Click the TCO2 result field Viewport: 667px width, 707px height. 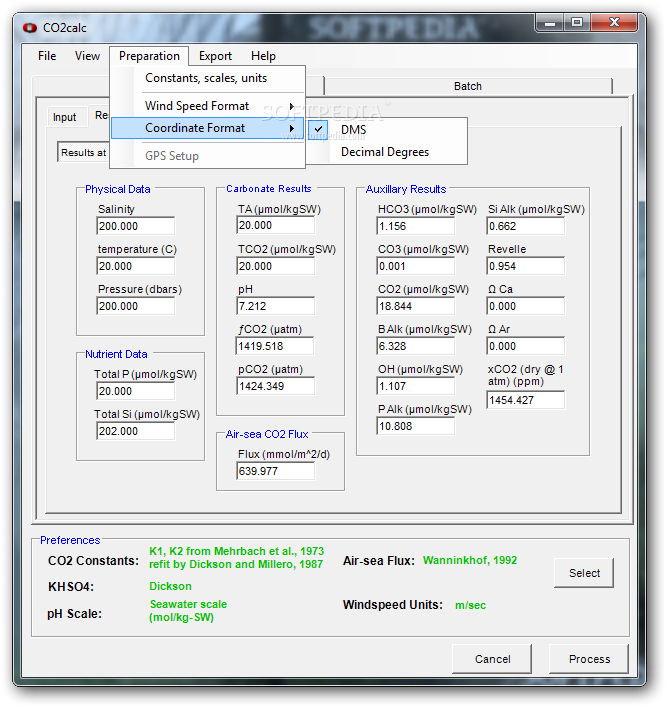(276, 266)
